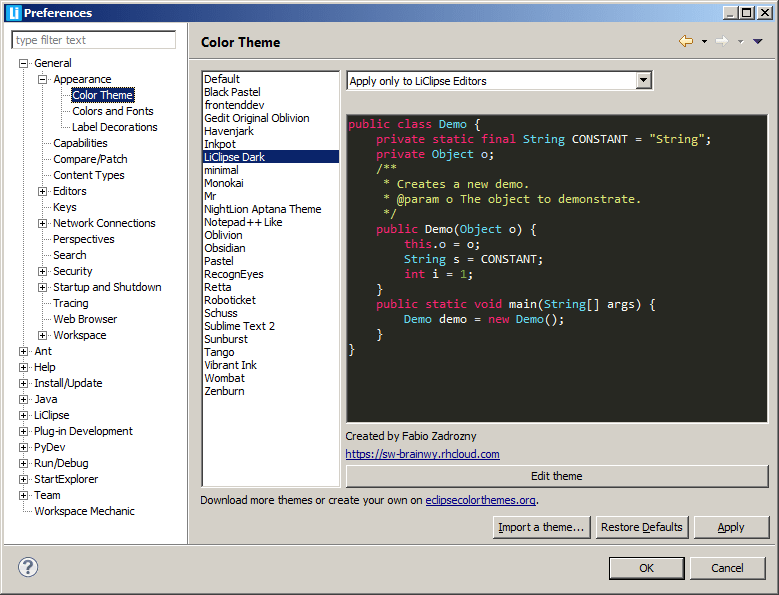This screenshot has width=779, height=595.
Task: Click the Edit theme button
Action: click(x=557, y=476)
